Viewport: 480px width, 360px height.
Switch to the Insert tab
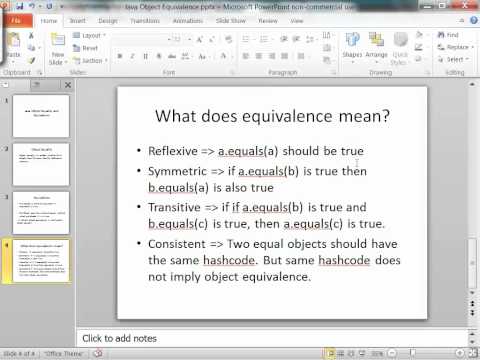(77, 21)
